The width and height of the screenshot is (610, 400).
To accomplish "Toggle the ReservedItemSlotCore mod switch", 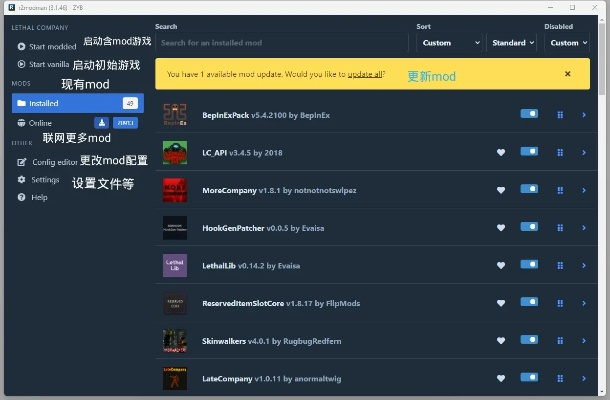I will tap(529, 302).
